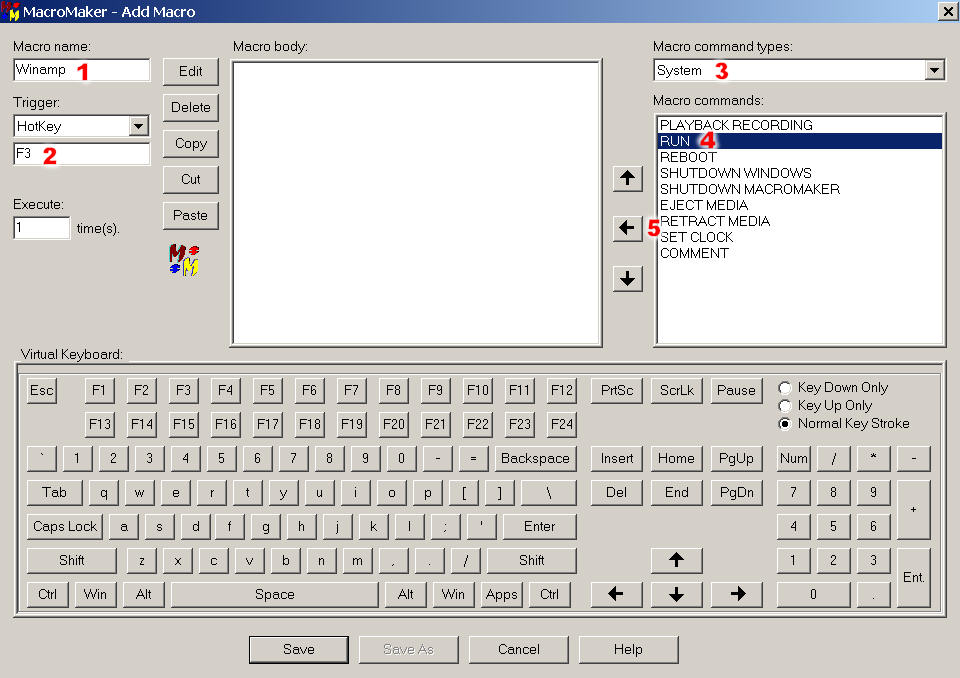Image resolution: width=960 pixels, height=678 pixels.
Task: Select SHUTDOWN WINDOWS in Macro commands list
Action: pos(735,173)
